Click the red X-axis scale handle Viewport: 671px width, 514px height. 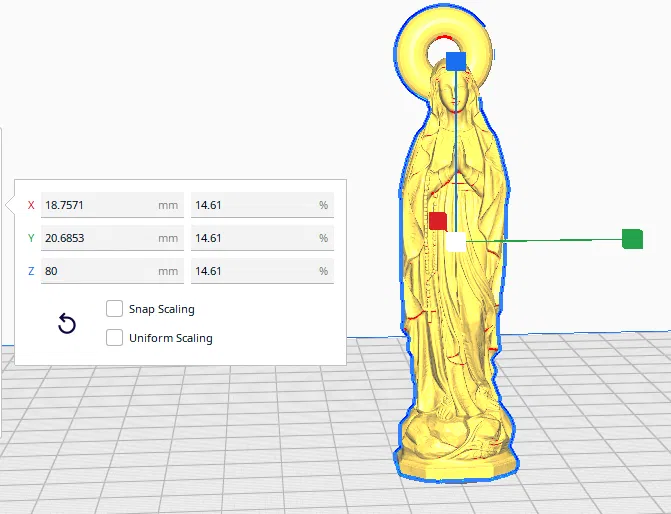click(438, 221)
